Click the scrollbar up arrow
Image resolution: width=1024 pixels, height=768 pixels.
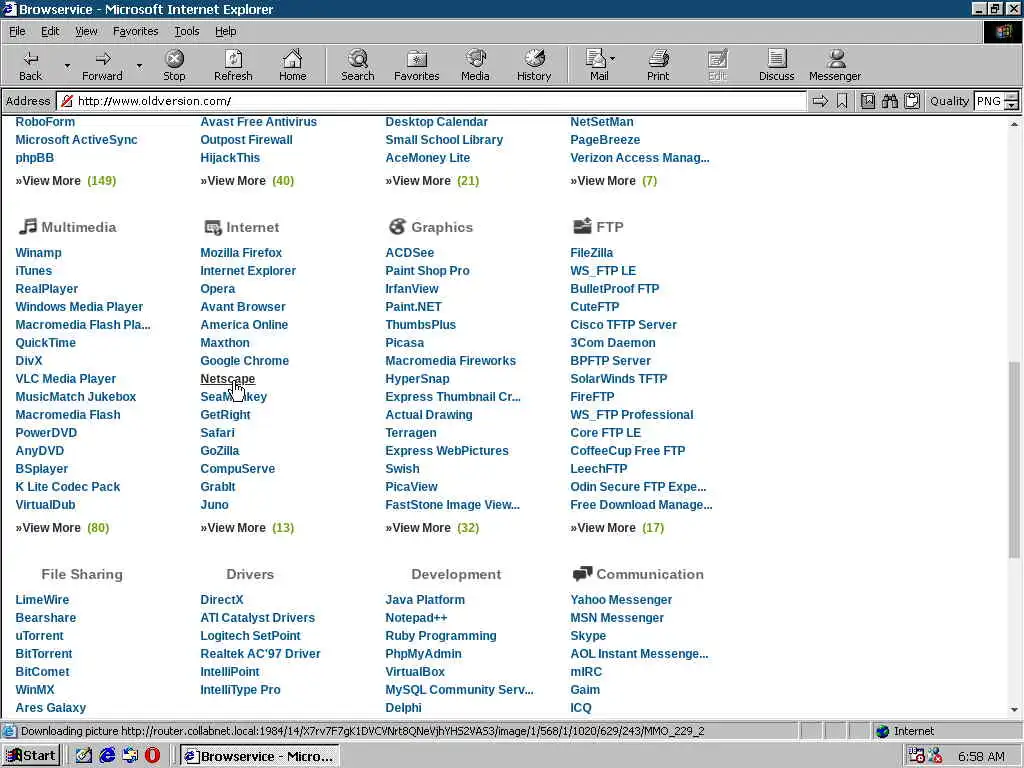click(x=1014, y=123)
